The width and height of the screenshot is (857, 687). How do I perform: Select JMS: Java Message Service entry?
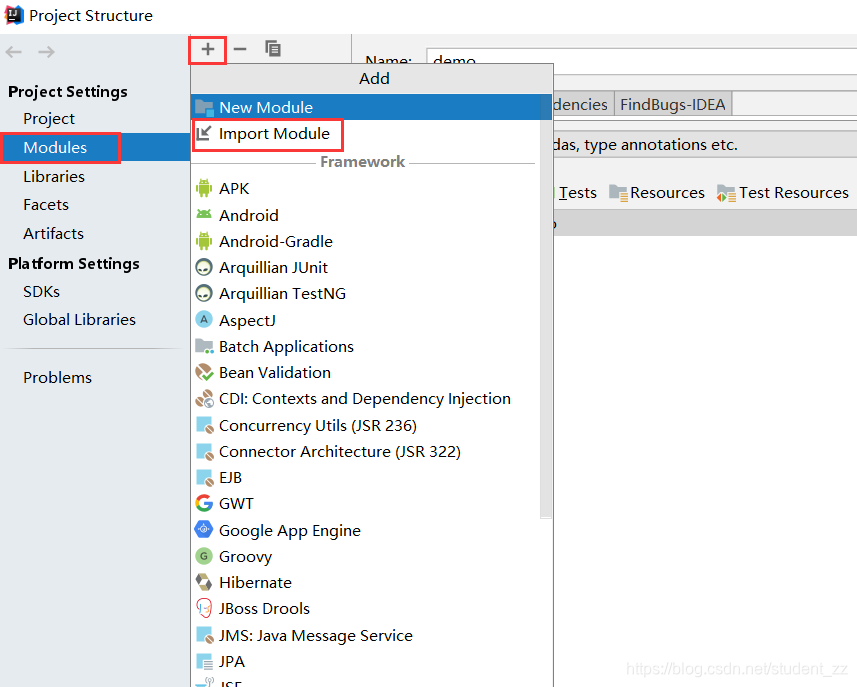tap(365, 636)
